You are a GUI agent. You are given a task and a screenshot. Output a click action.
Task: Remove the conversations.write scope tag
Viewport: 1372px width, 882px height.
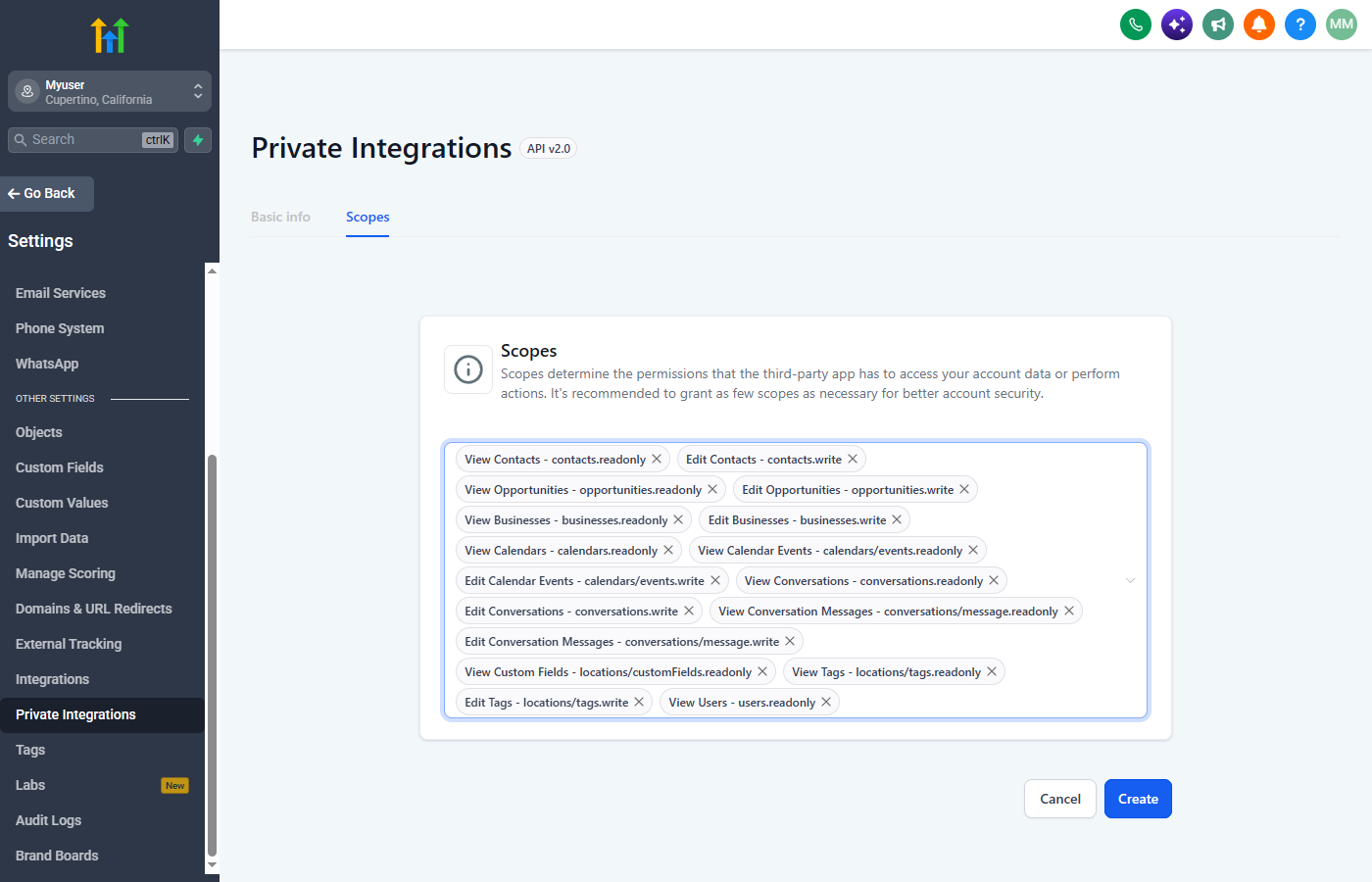tap(689, 611)
